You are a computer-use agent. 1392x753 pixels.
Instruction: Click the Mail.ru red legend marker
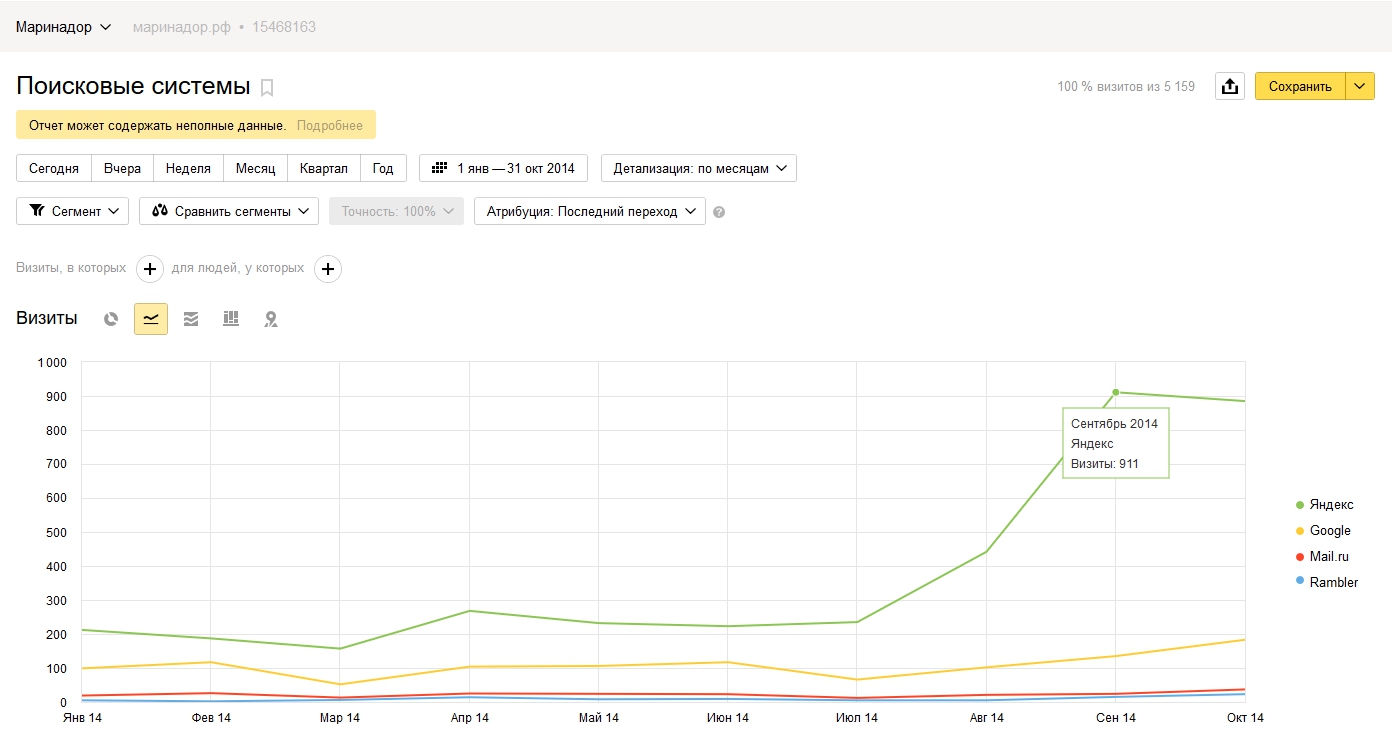1300,556
